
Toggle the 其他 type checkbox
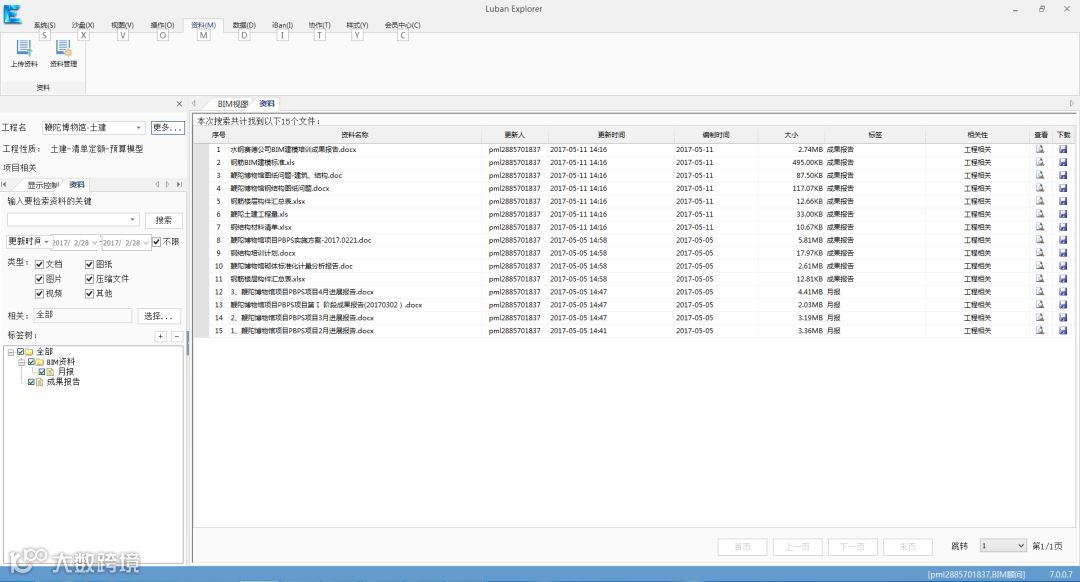click(90, 293)
